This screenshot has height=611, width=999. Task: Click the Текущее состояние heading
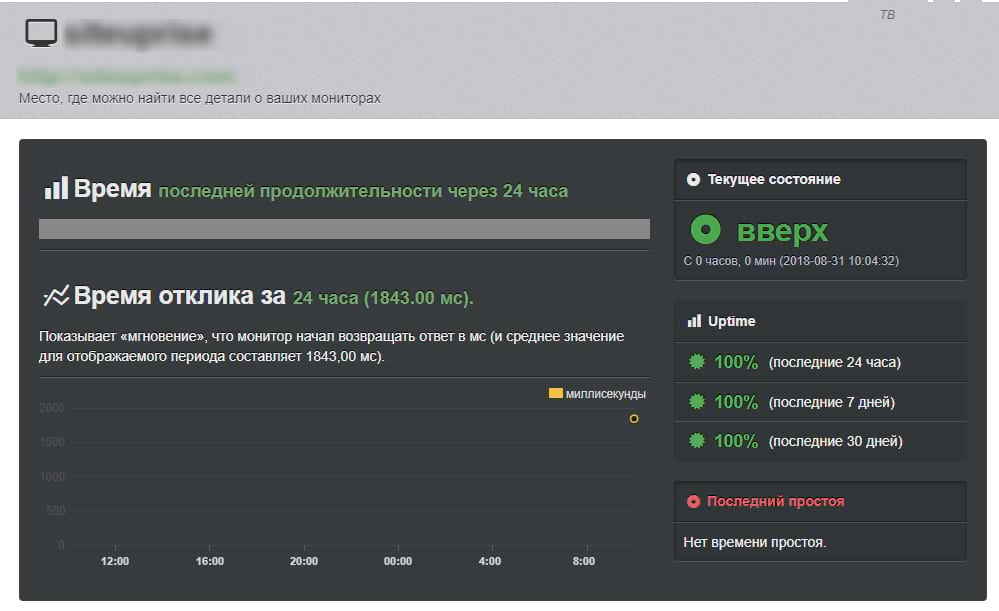(x=774, y=180)
